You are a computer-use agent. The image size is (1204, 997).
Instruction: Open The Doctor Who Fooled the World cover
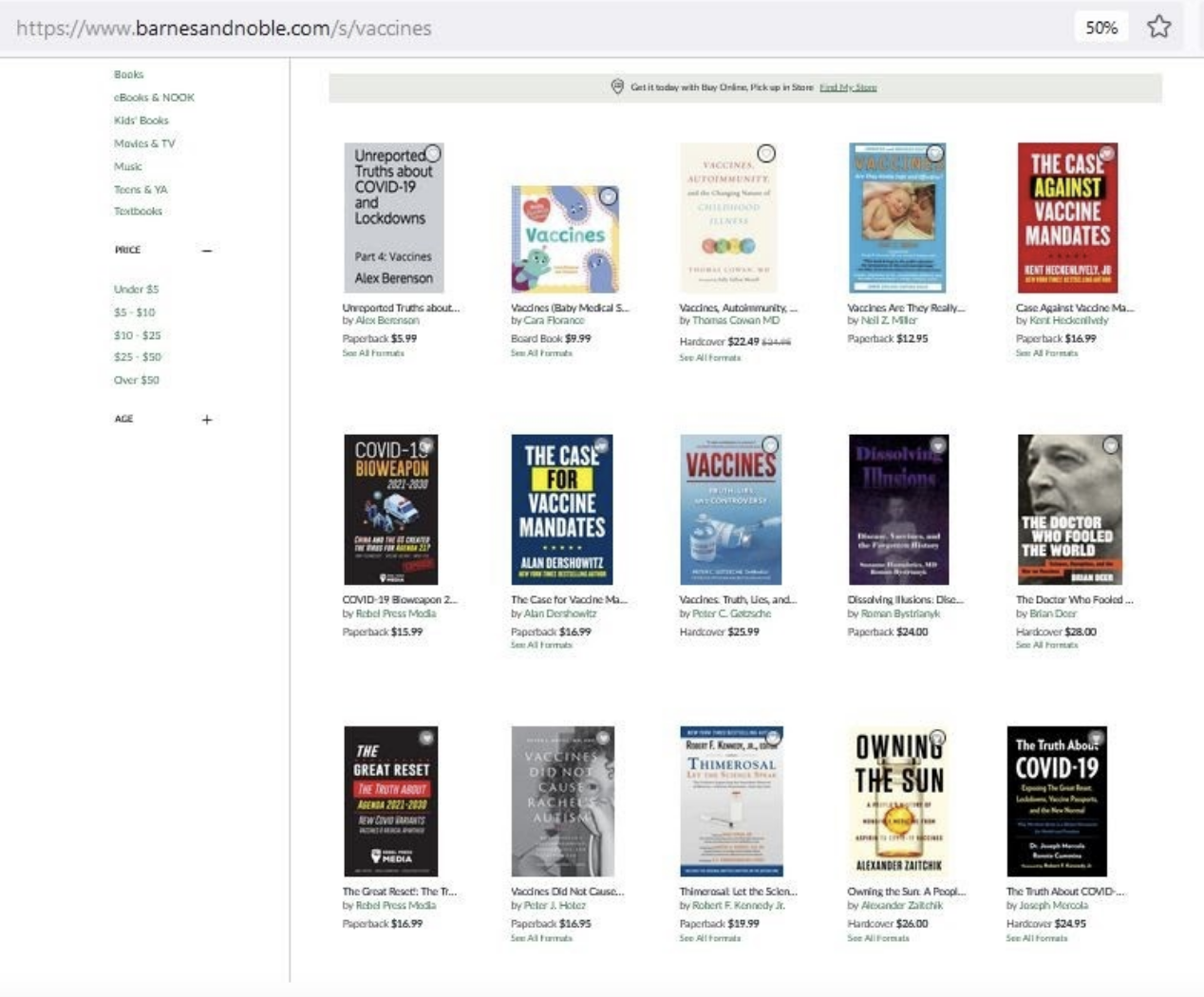click(1069, 510)
